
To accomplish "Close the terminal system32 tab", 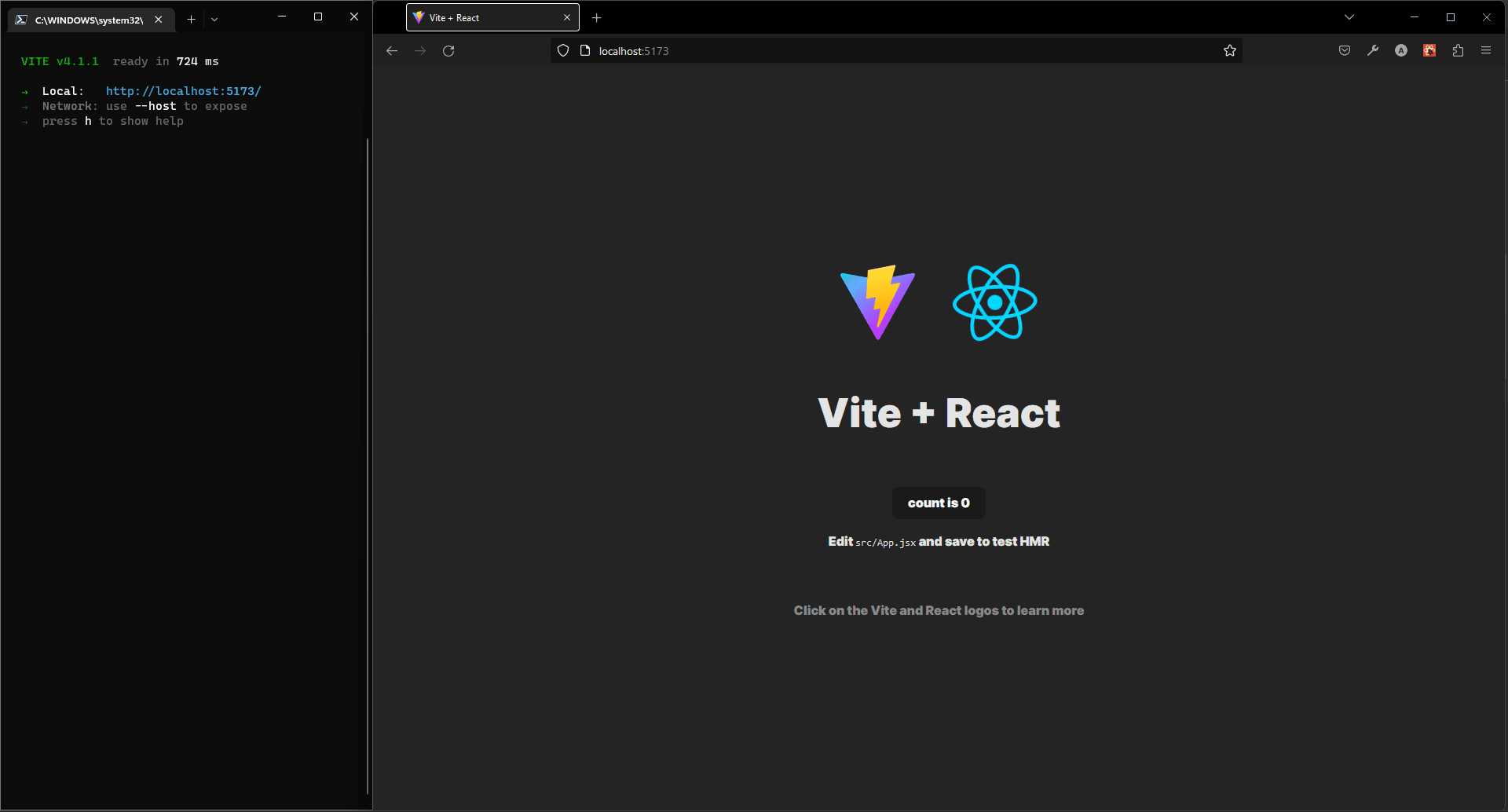I will [159, 20].
